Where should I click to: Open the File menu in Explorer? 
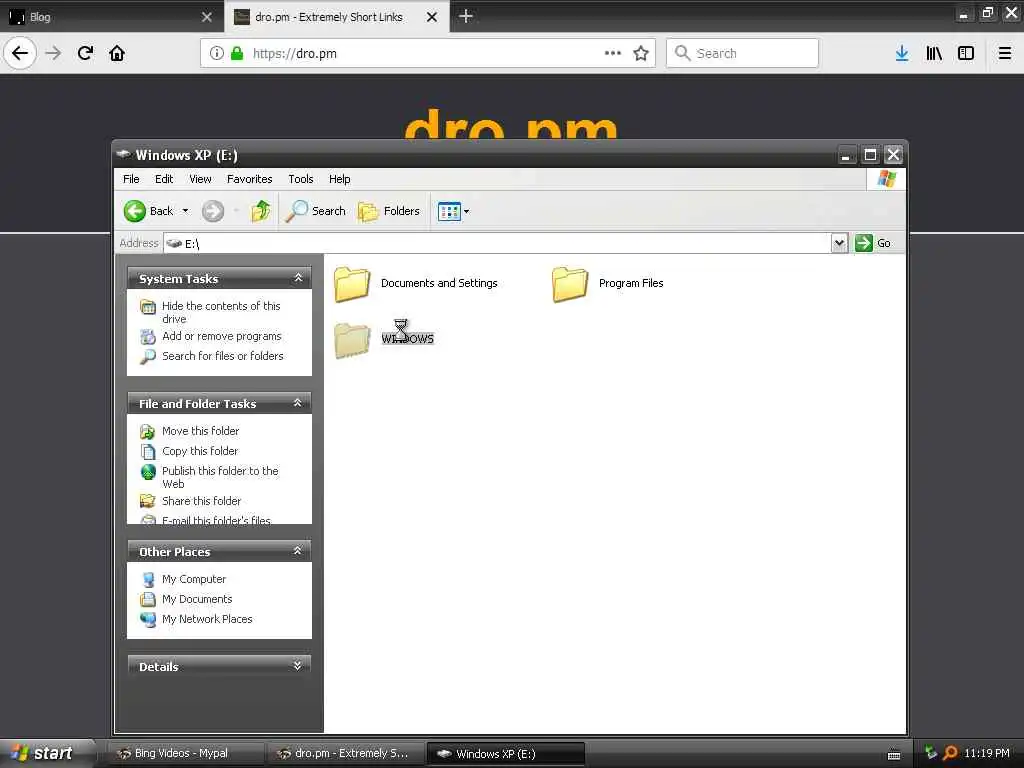[x=131, y=179]
